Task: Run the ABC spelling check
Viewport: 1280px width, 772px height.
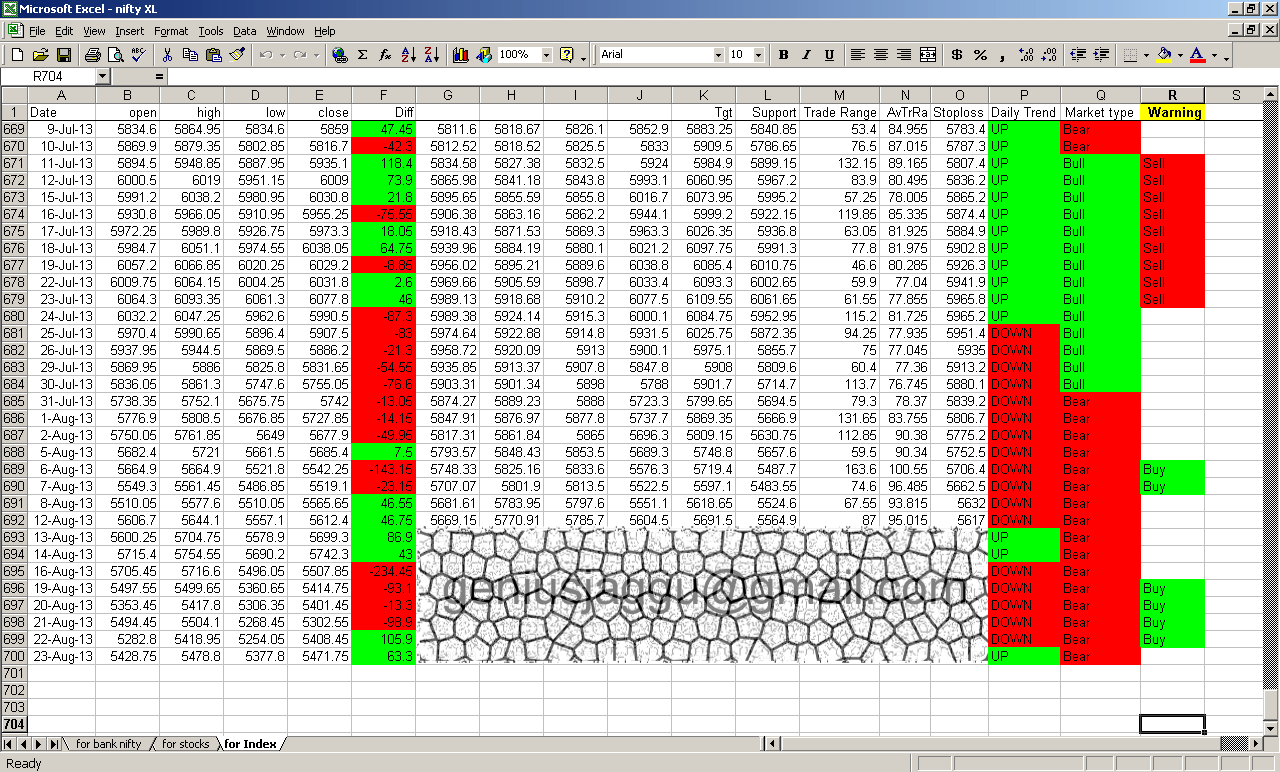Action: [138, 55]
